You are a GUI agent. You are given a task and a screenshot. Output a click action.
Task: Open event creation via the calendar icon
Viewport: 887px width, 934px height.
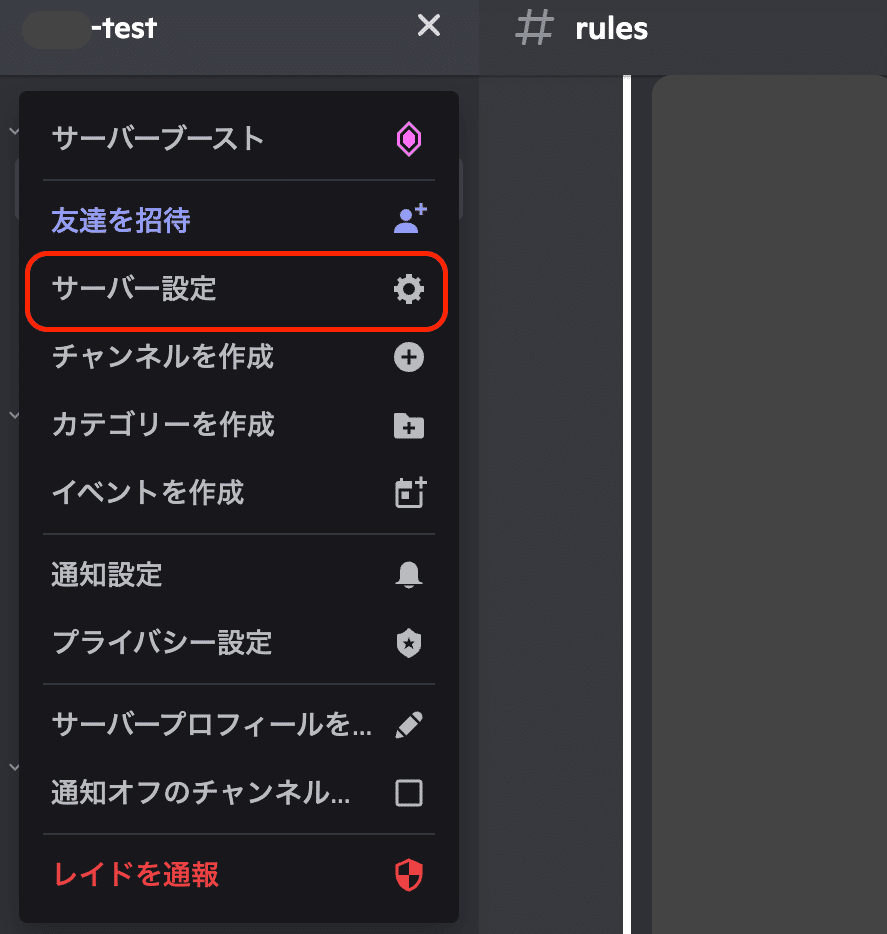coord(408,492)
